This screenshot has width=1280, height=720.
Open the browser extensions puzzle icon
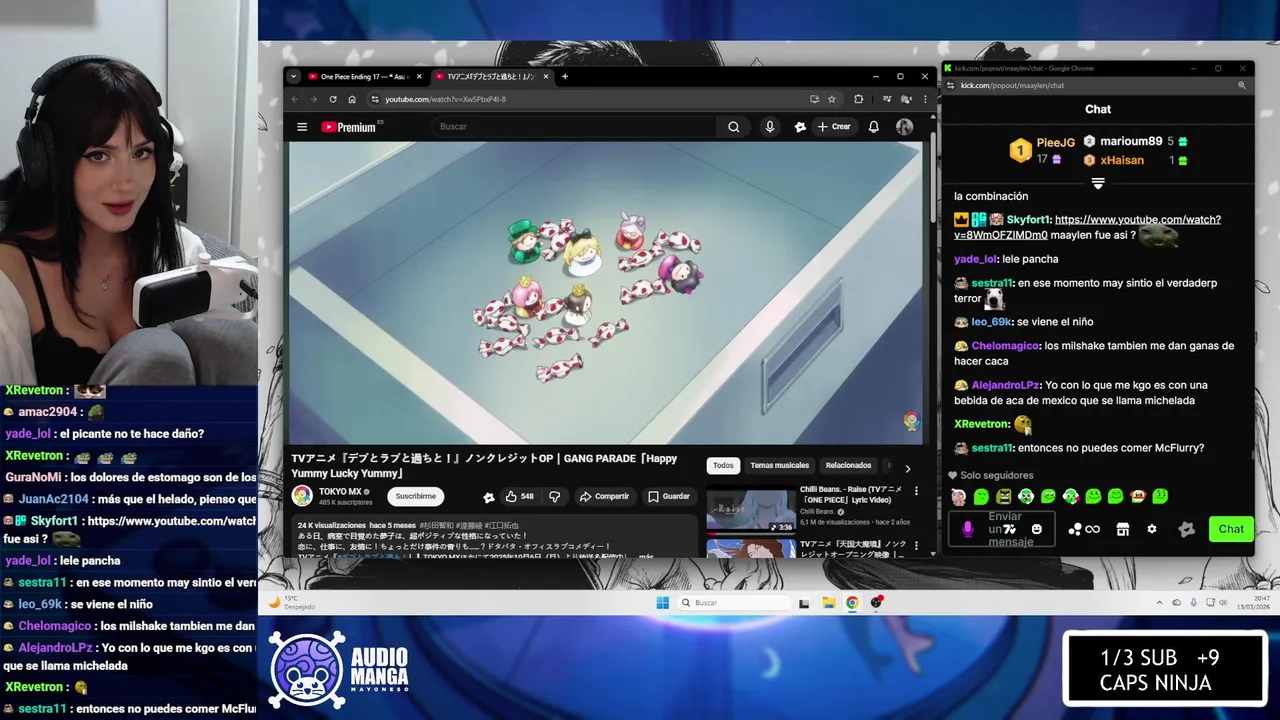[858, 99]
